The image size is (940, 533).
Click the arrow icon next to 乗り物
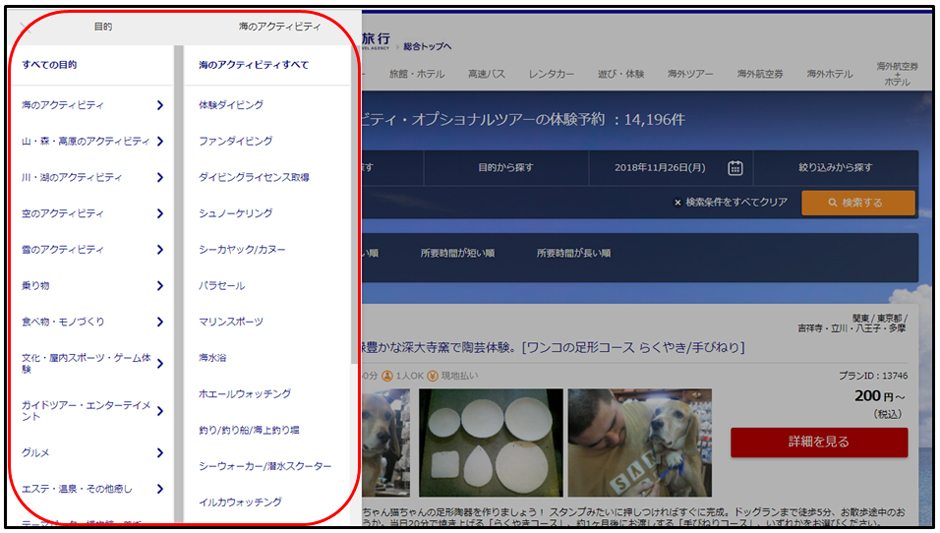coord(160,286)
